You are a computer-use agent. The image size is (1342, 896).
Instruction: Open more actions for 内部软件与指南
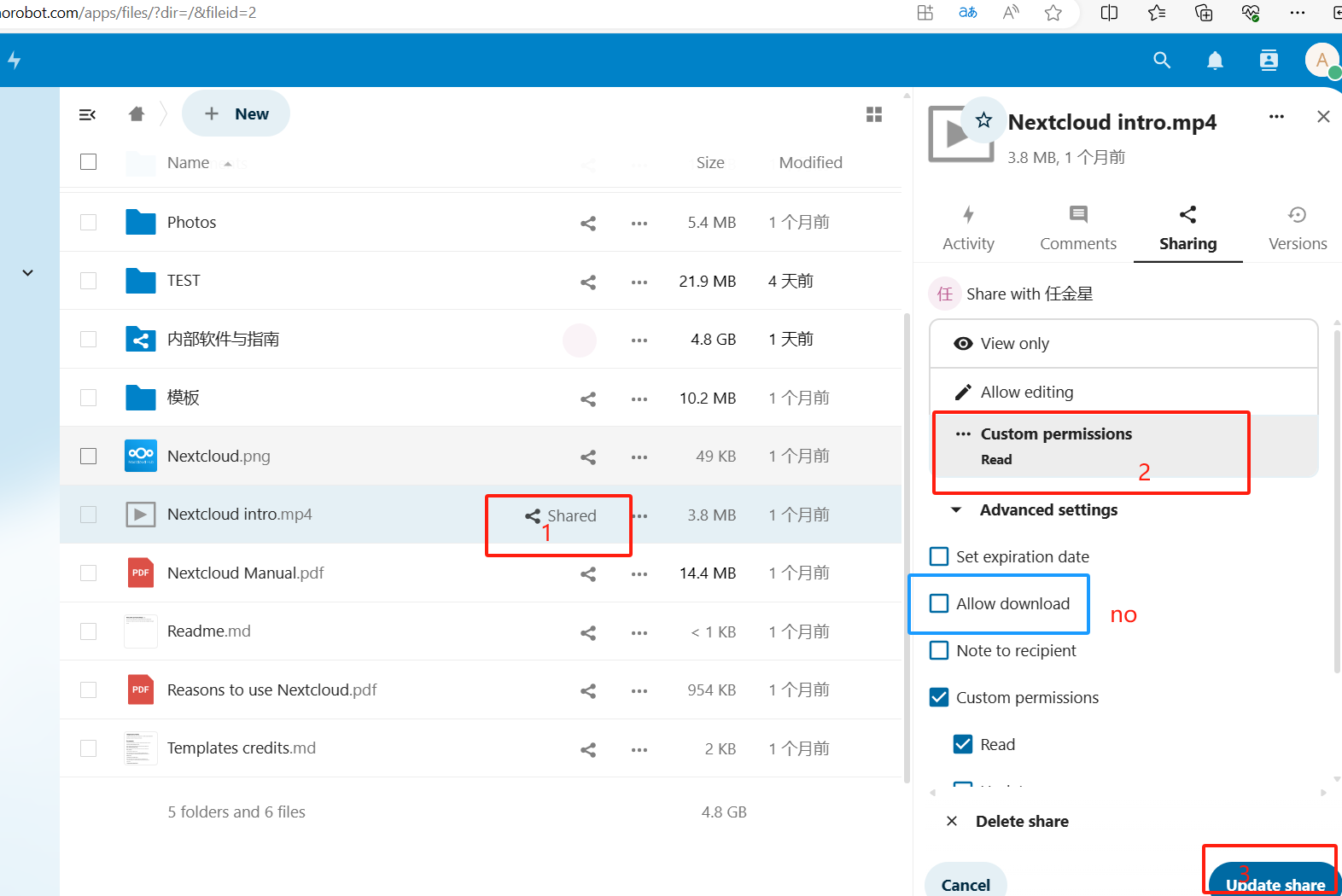click(x=639, y=340)
